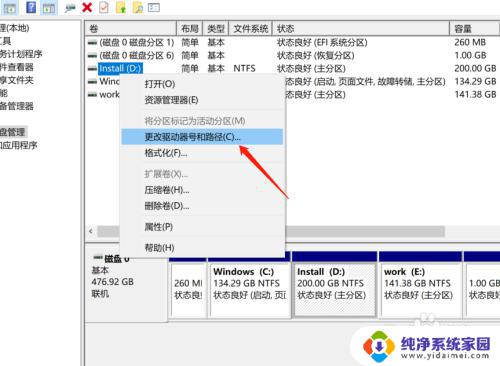Sort by the 卷 column header
This screenshot has width=500, height=366.
131,29
